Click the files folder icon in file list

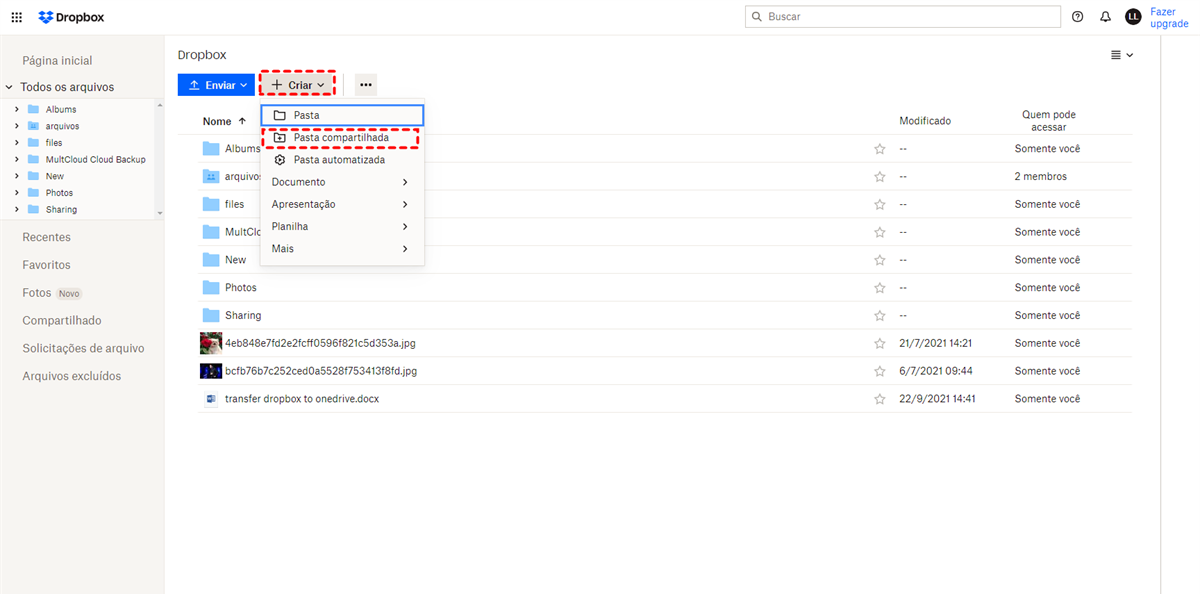pos(211,204)
